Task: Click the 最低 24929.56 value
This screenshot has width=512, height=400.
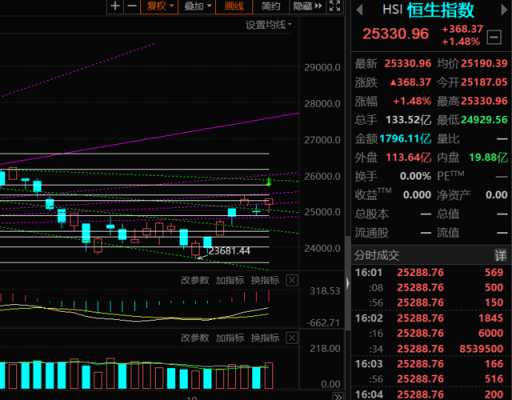Action: 484,120
